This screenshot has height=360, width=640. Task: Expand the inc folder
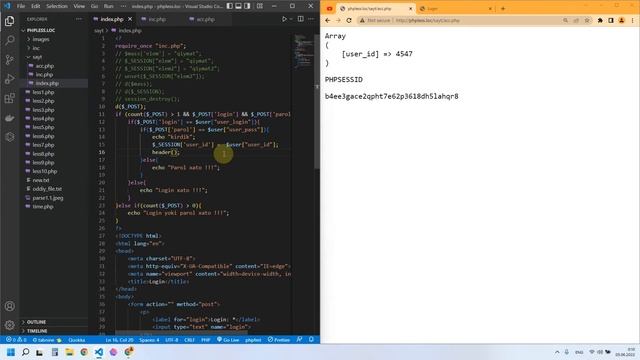pos(36,48)
